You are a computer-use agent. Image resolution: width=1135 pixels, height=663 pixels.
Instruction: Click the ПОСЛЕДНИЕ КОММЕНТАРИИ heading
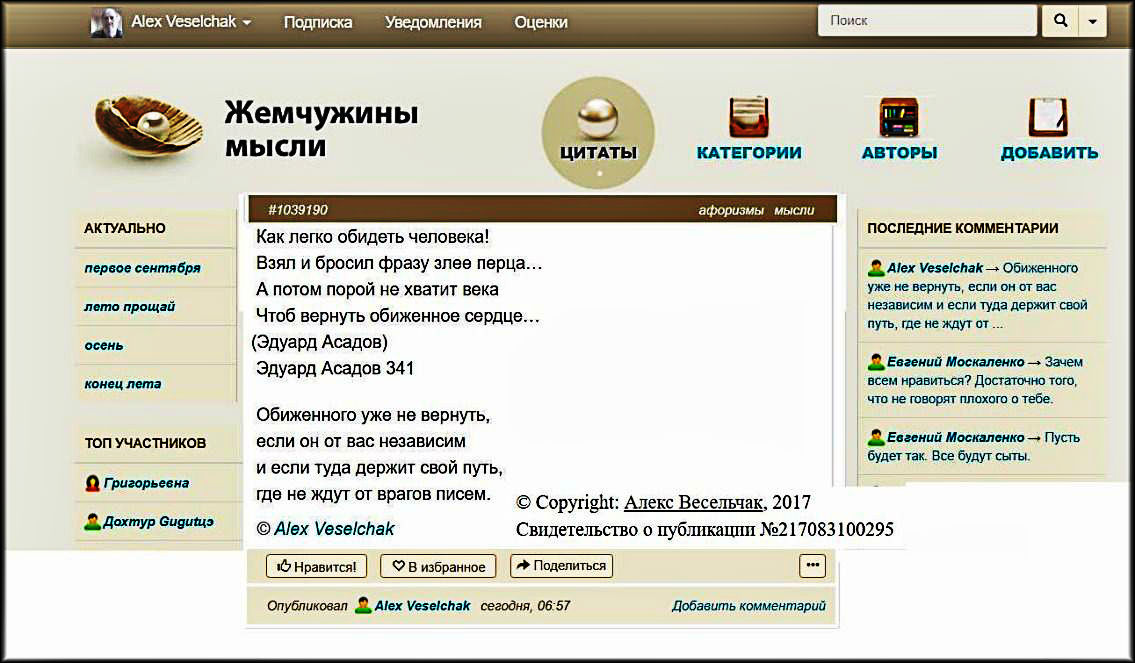tap(962, 228)
